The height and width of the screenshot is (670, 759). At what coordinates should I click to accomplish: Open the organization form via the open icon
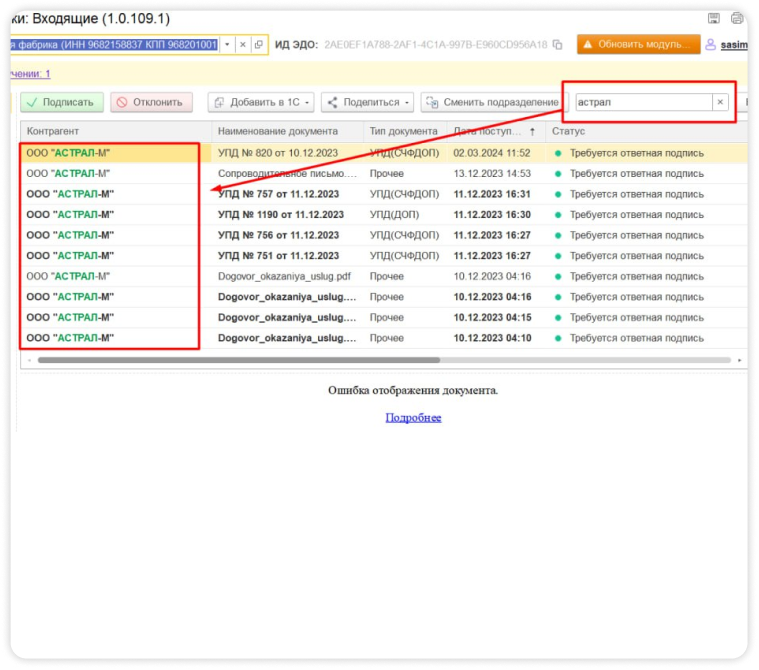[258, 45]
